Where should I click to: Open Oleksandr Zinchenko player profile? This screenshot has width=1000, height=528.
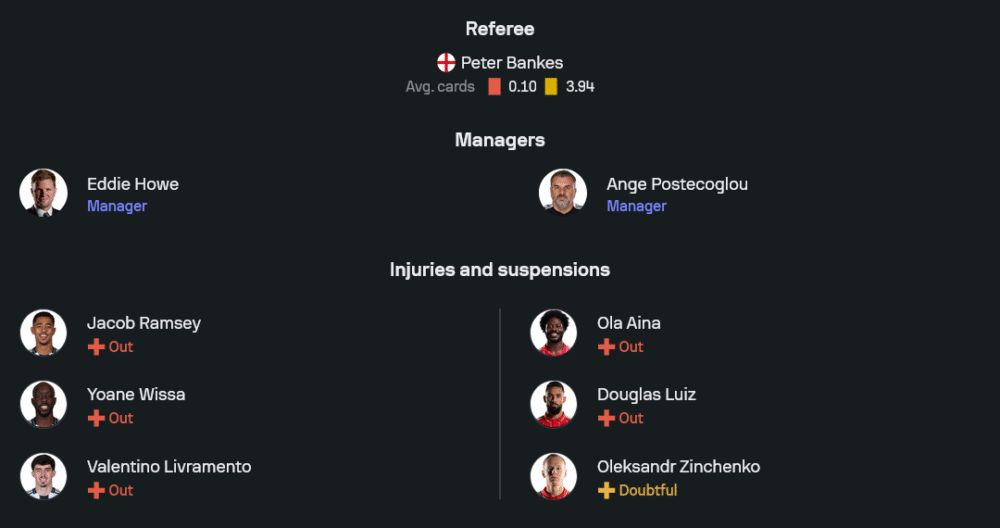click(678, 466)
